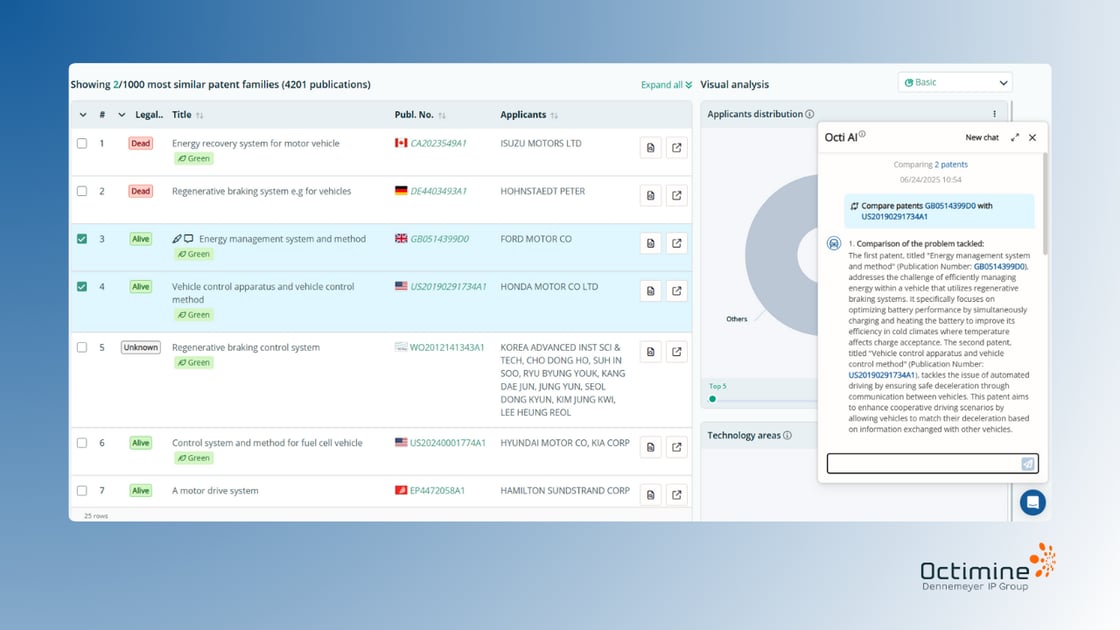
Task: Open document view for Regenerative braking control system
Action: 650,352
